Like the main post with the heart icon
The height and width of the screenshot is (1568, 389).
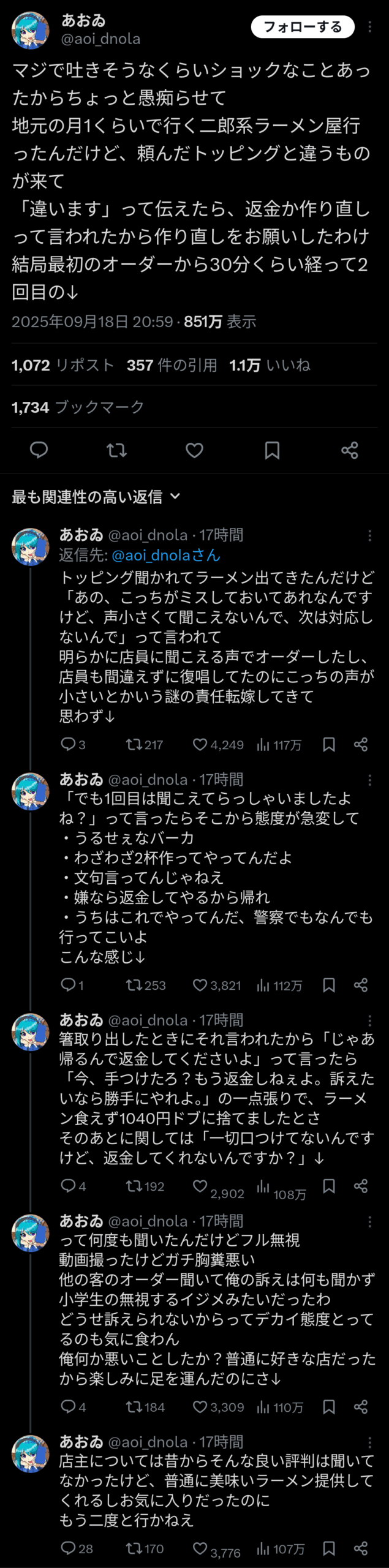[x=194, y=450]
